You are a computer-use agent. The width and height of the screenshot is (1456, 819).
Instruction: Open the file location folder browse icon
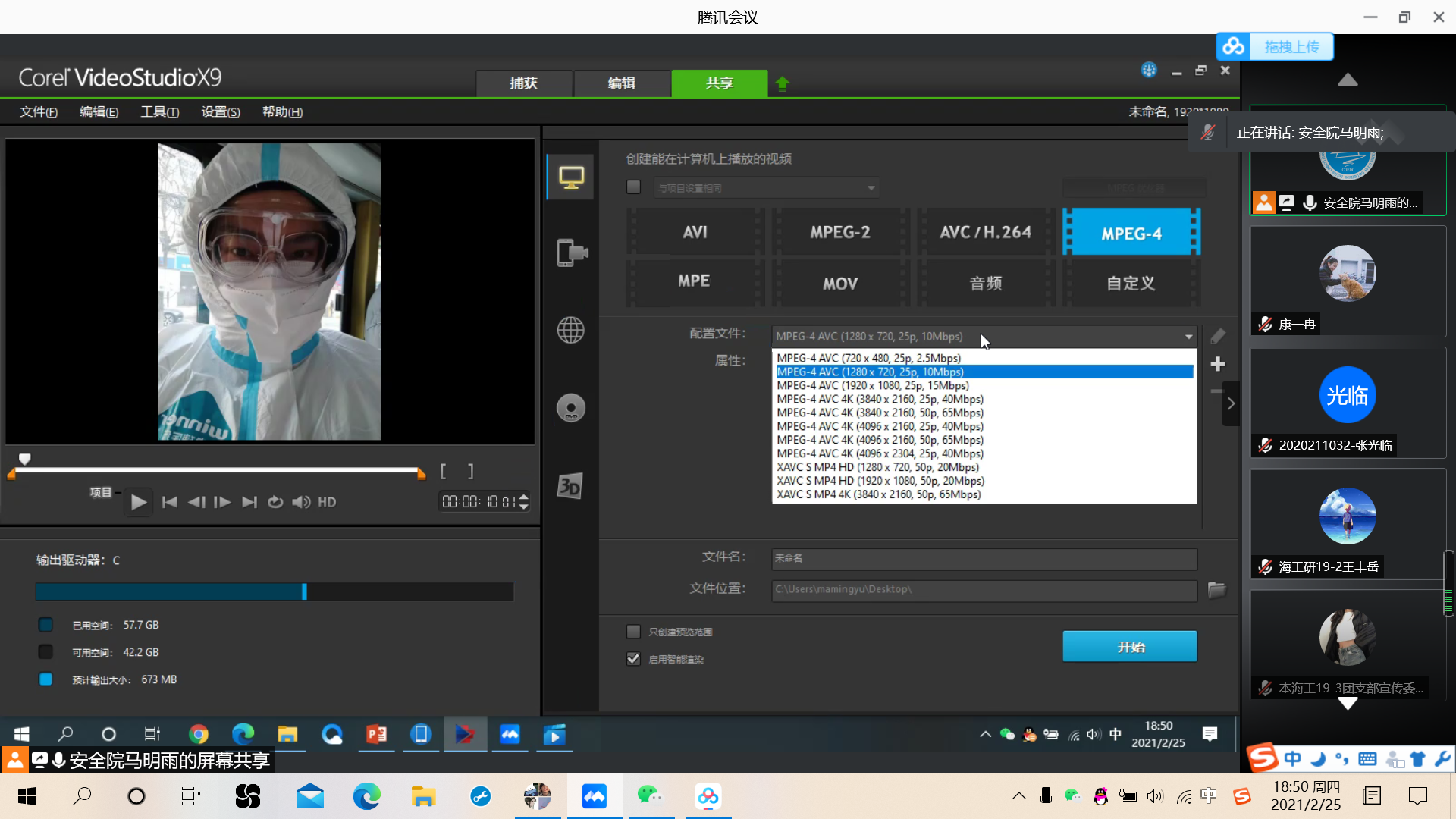[1216, 589]
